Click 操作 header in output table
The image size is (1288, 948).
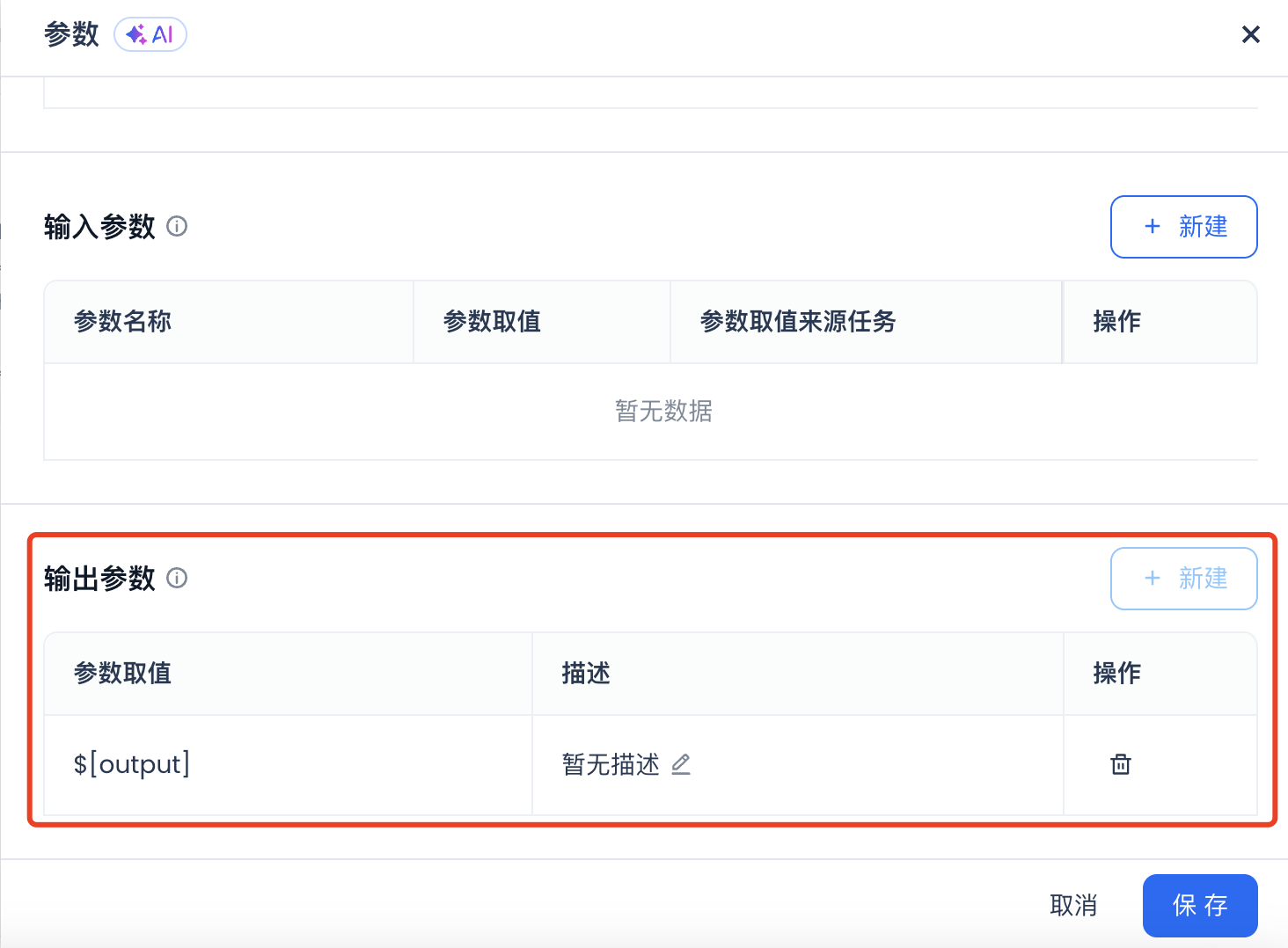pos(1116,674)
